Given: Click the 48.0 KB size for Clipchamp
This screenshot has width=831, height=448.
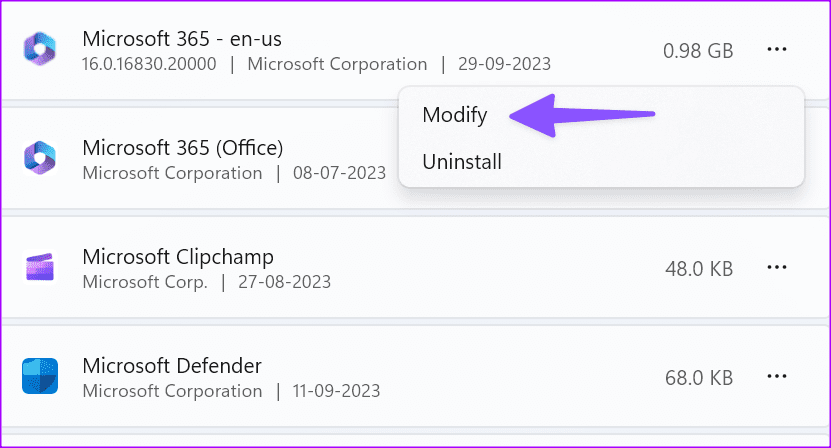Looking at the screenshot, I should click(x=699, y=269).
